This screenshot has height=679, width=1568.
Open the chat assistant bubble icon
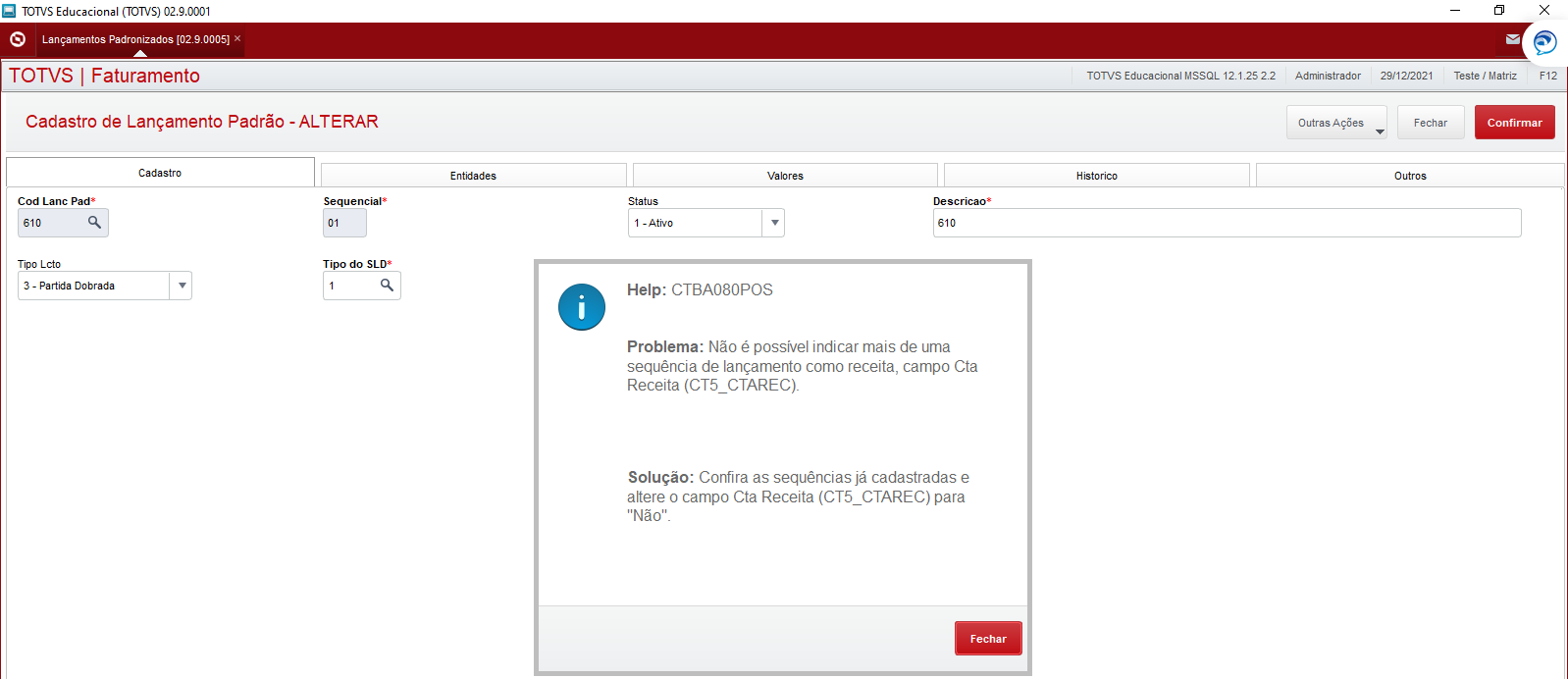1544,42
